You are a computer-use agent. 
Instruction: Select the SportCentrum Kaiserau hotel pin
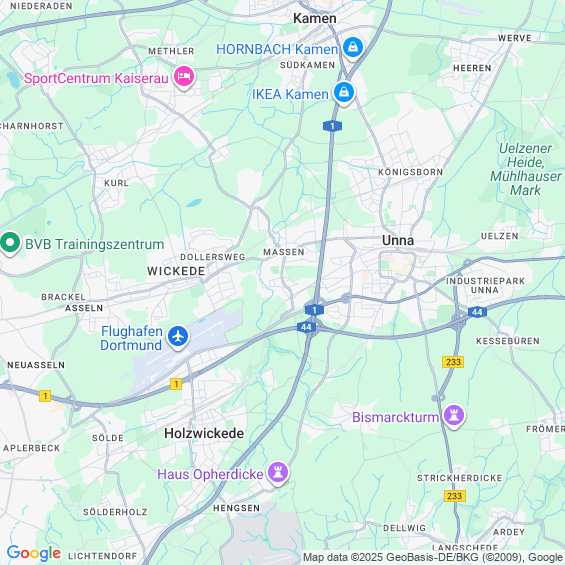184,77
